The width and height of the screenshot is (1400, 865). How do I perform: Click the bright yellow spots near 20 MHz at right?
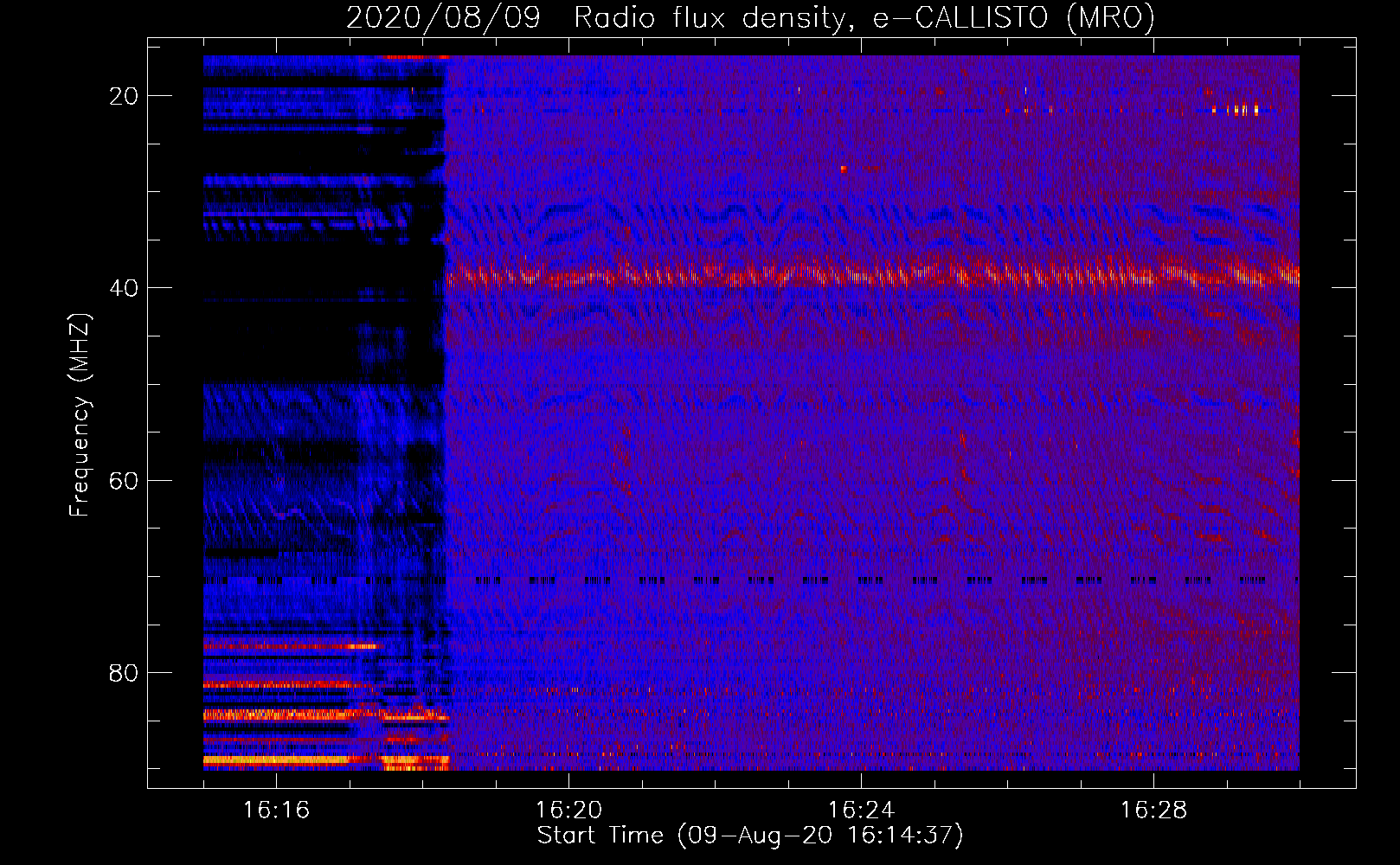pyautogui.click(x=1236, y=109)
